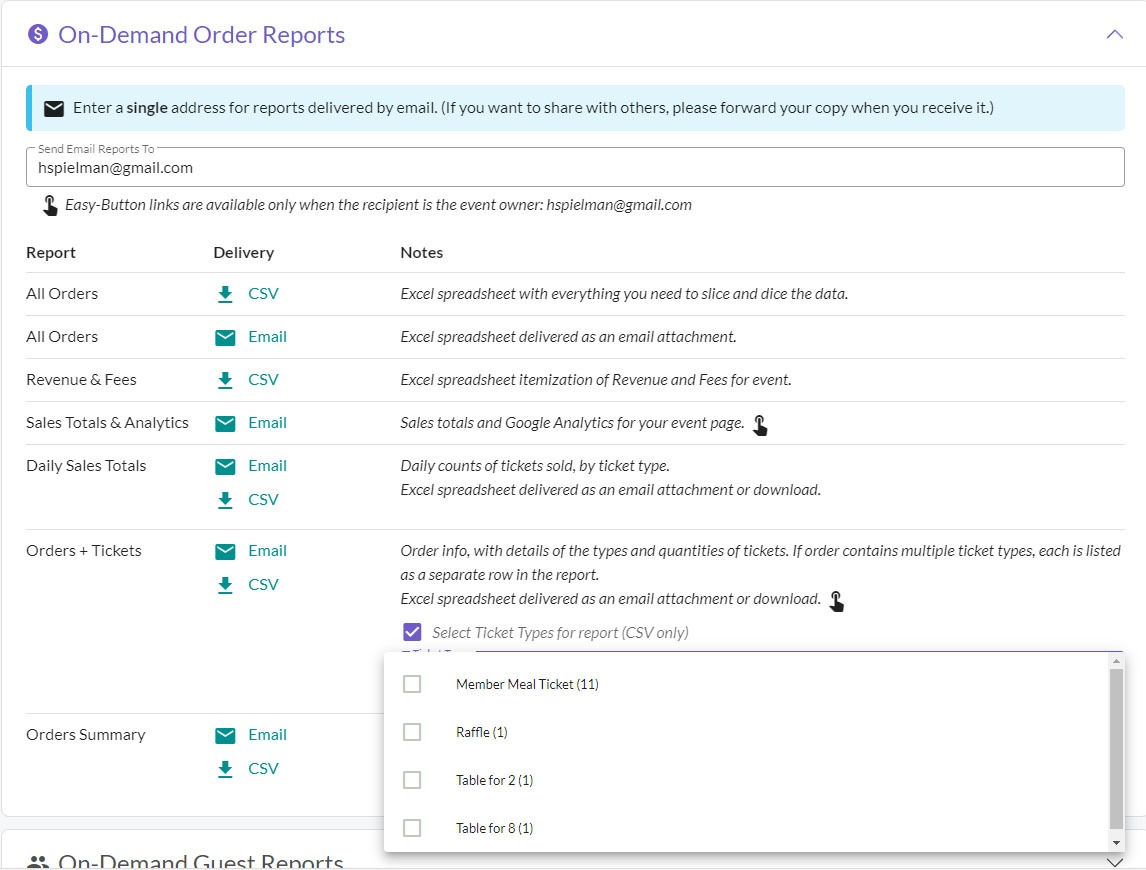The image size is (1146, 870).
Task: Click download icon for Orders + Tickets CSV
Action: [225, 585]
